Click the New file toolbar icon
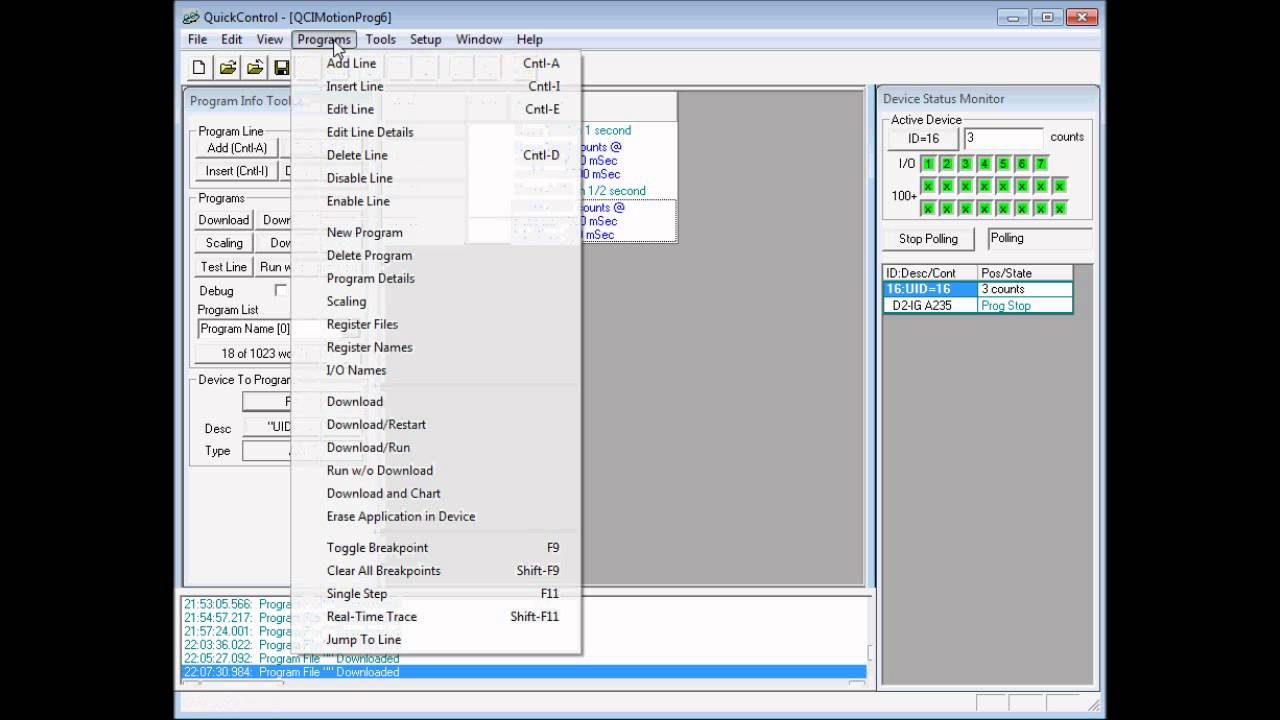This screenshot has width=1280, height=720. click(199, 67)
